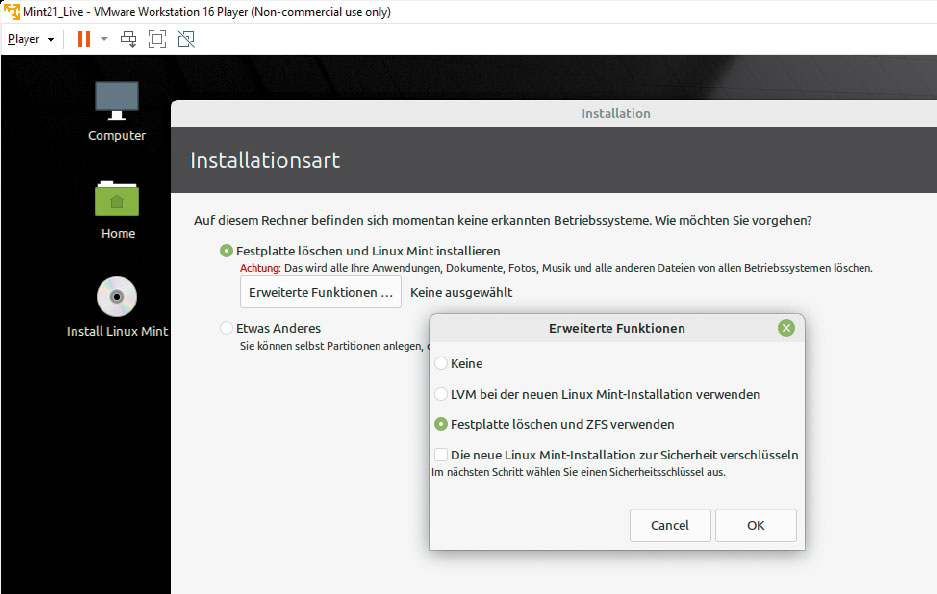Pause the virtual machine with orange pause icon
This screenshot has height=594, width=937.
coord(84,39)
